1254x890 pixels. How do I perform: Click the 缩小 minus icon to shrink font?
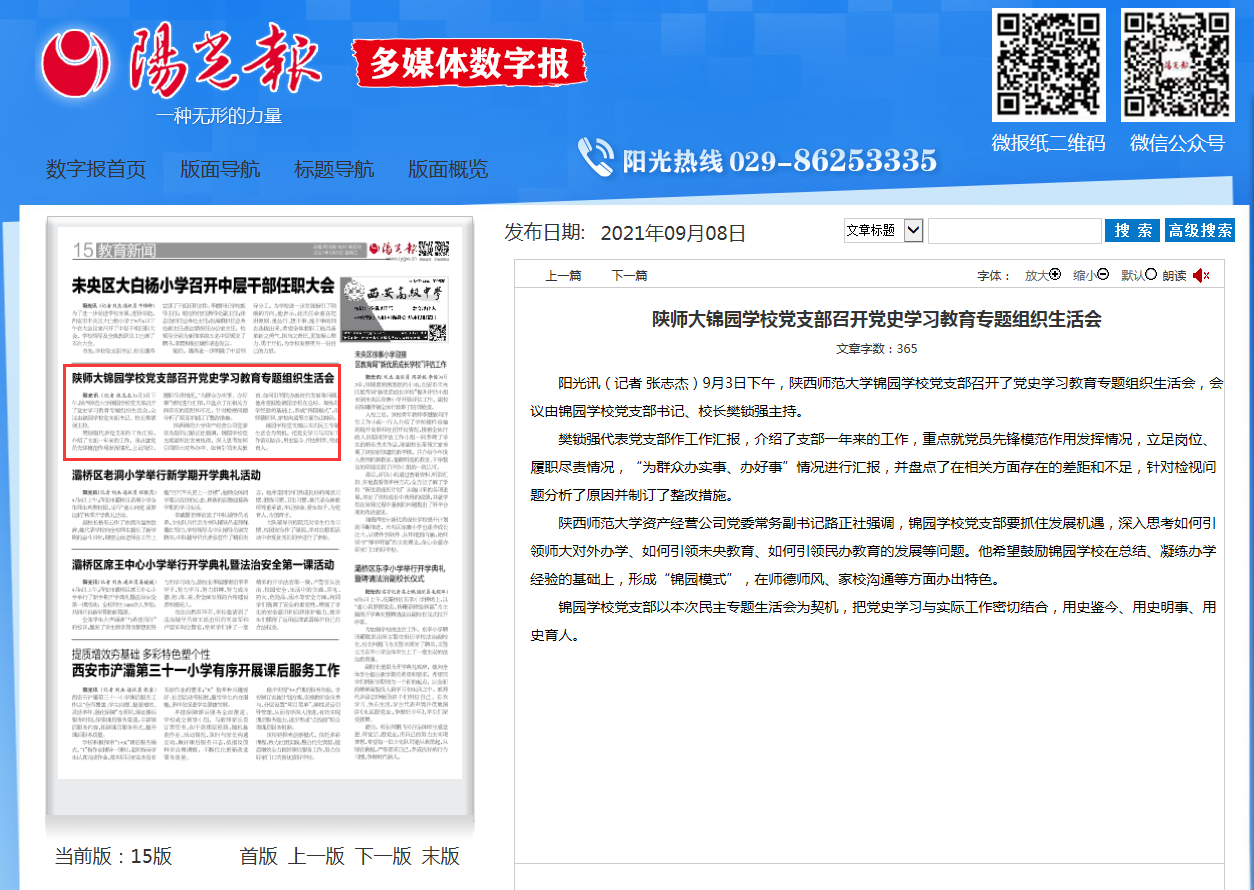point(1103,275)
